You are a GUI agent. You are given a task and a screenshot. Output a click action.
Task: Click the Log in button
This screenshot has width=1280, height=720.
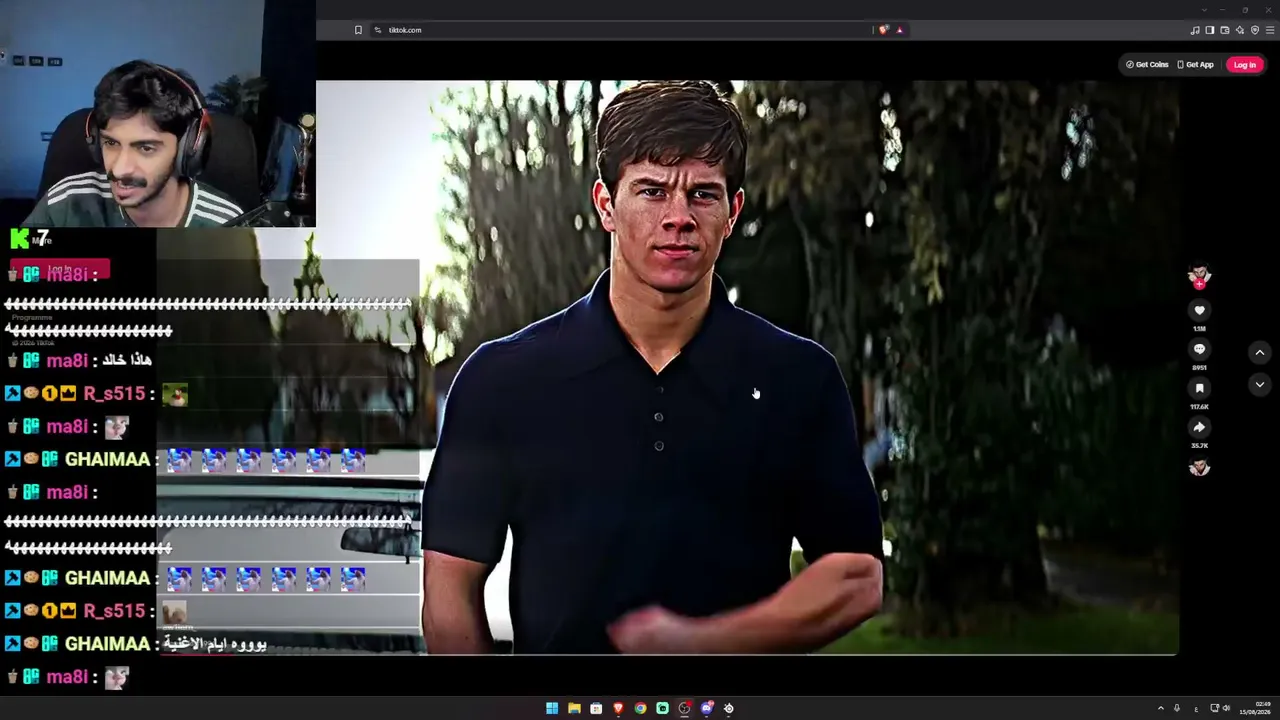point(1244,65)
